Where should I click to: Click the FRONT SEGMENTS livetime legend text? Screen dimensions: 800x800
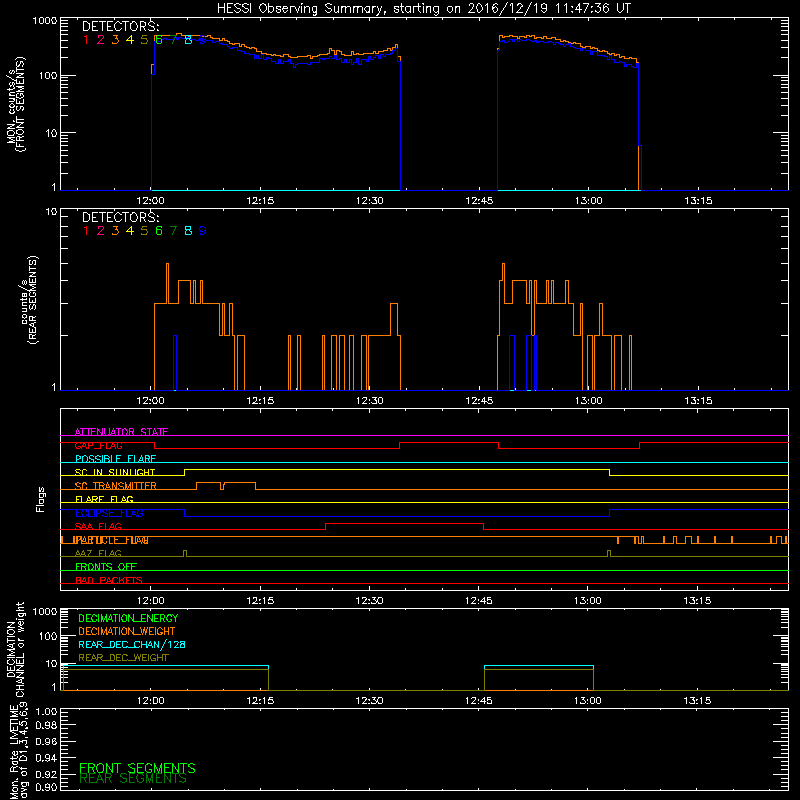[x=137, y=768]
